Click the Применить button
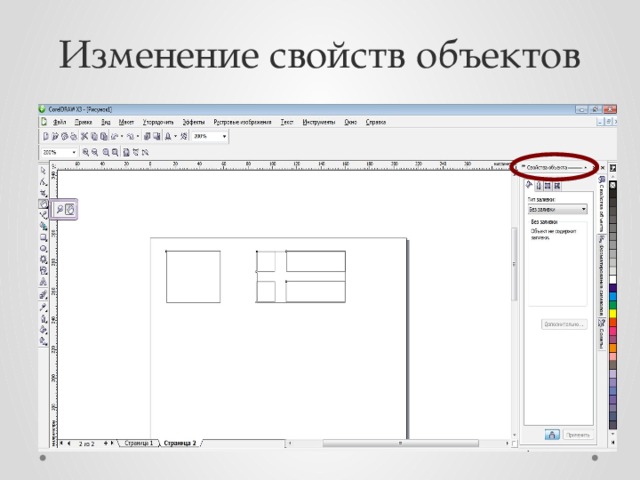 578,435
